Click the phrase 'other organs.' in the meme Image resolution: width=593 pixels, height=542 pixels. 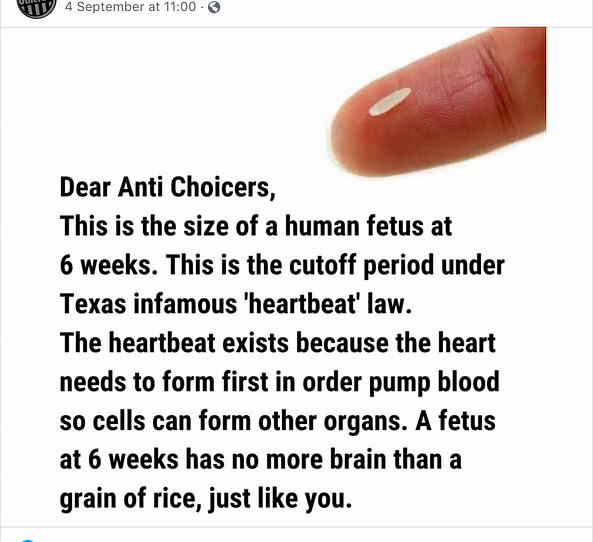[333, 421]
